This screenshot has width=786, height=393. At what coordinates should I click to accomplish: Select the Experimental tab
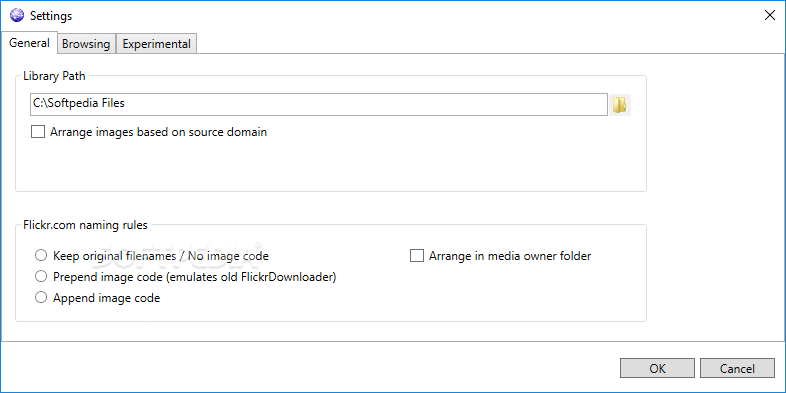tap(156, 44)
